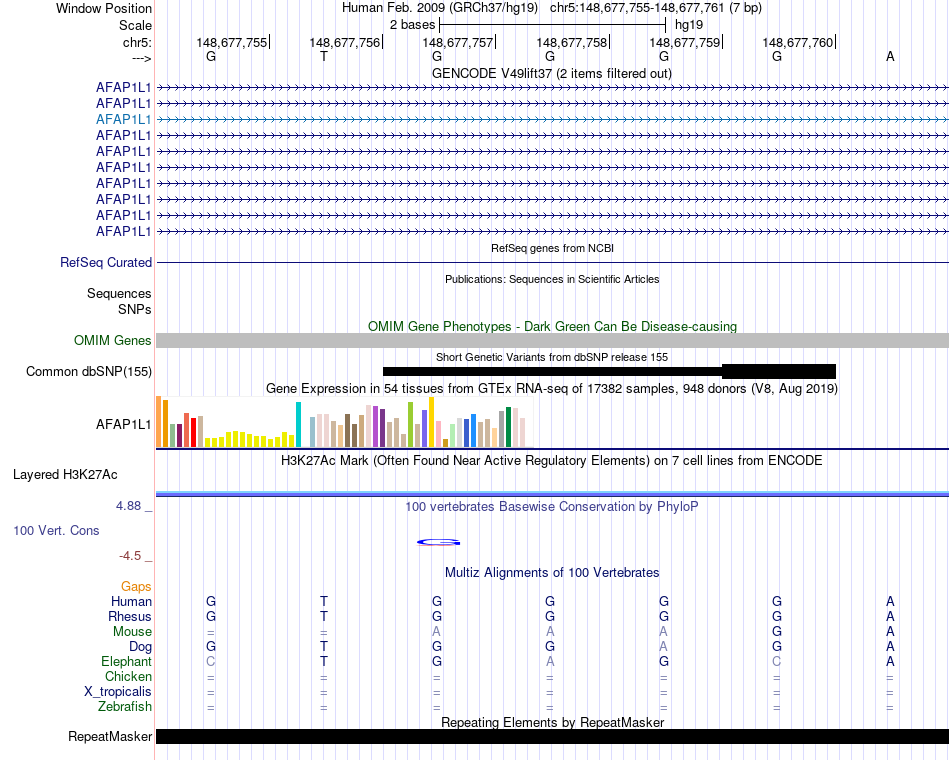The image size is (950, 760).
Task: Click the chr5: base position label
Action: point(137,42)
